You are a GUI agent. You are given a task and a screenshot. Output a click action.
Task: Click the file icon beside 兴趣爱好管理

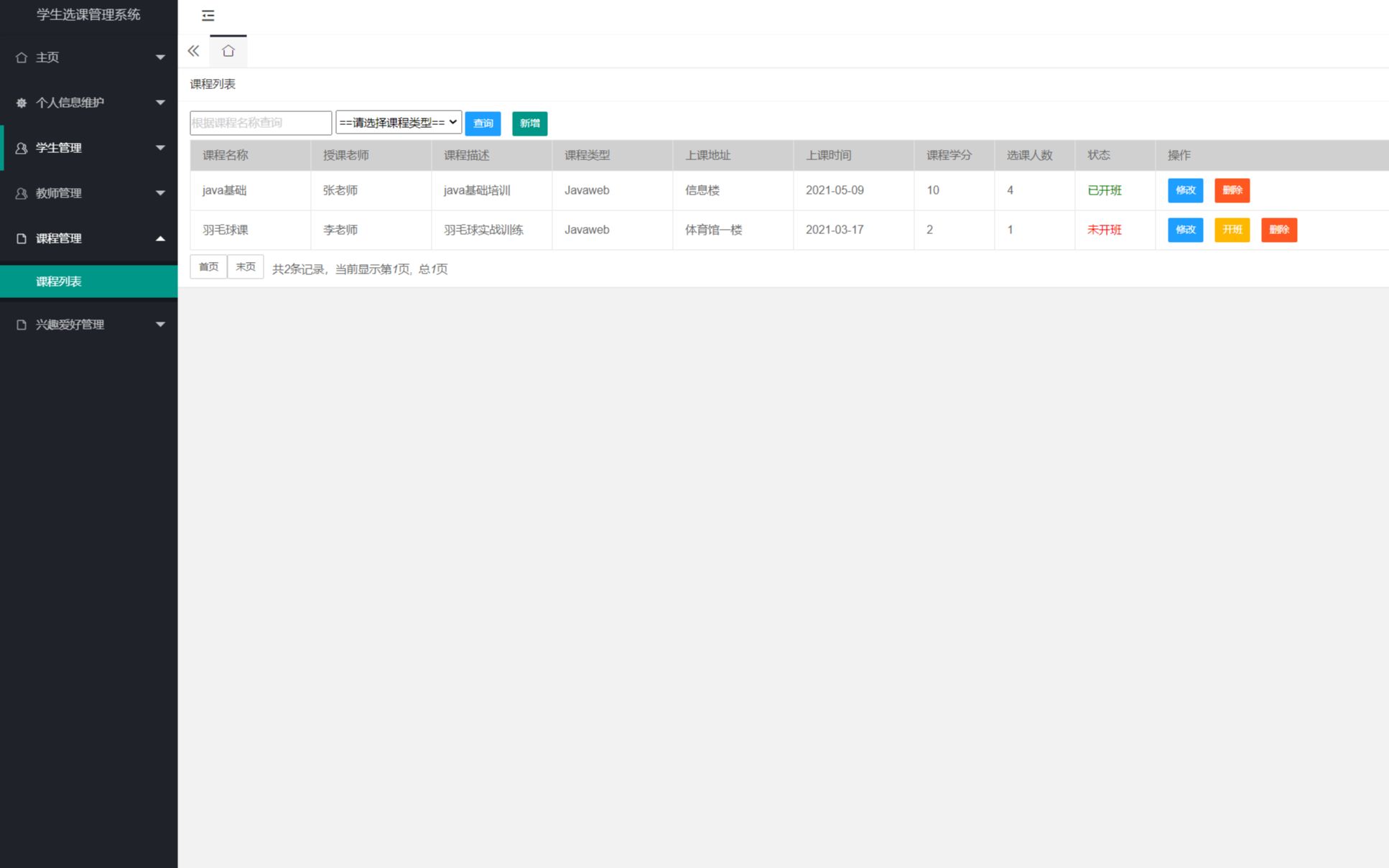click(x=22, y=325)
